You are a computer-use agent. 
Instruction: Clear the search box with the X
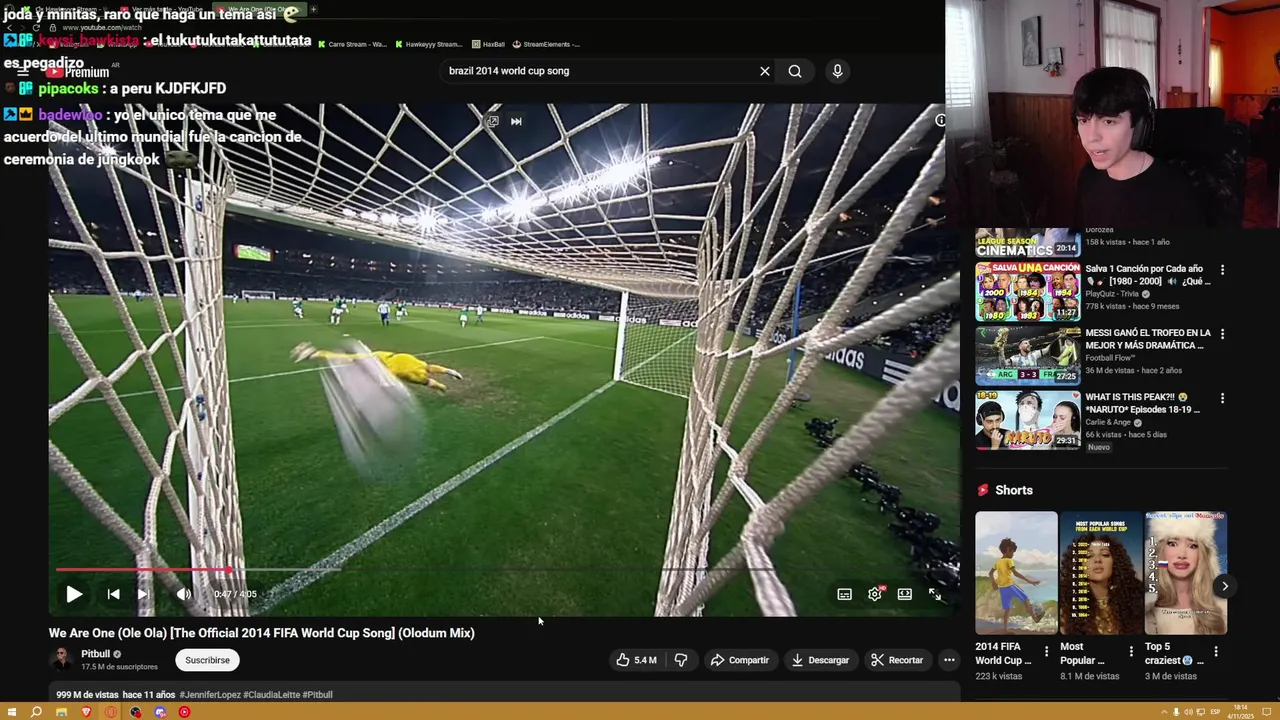tap(765, 71)
